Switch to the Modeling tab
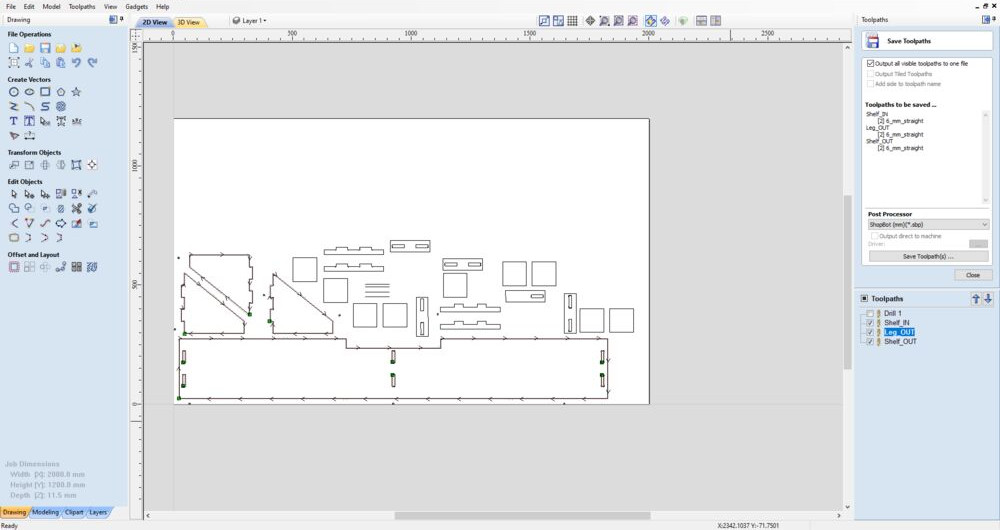Viewport: 1000px width, 530px height. pos(45,512)
